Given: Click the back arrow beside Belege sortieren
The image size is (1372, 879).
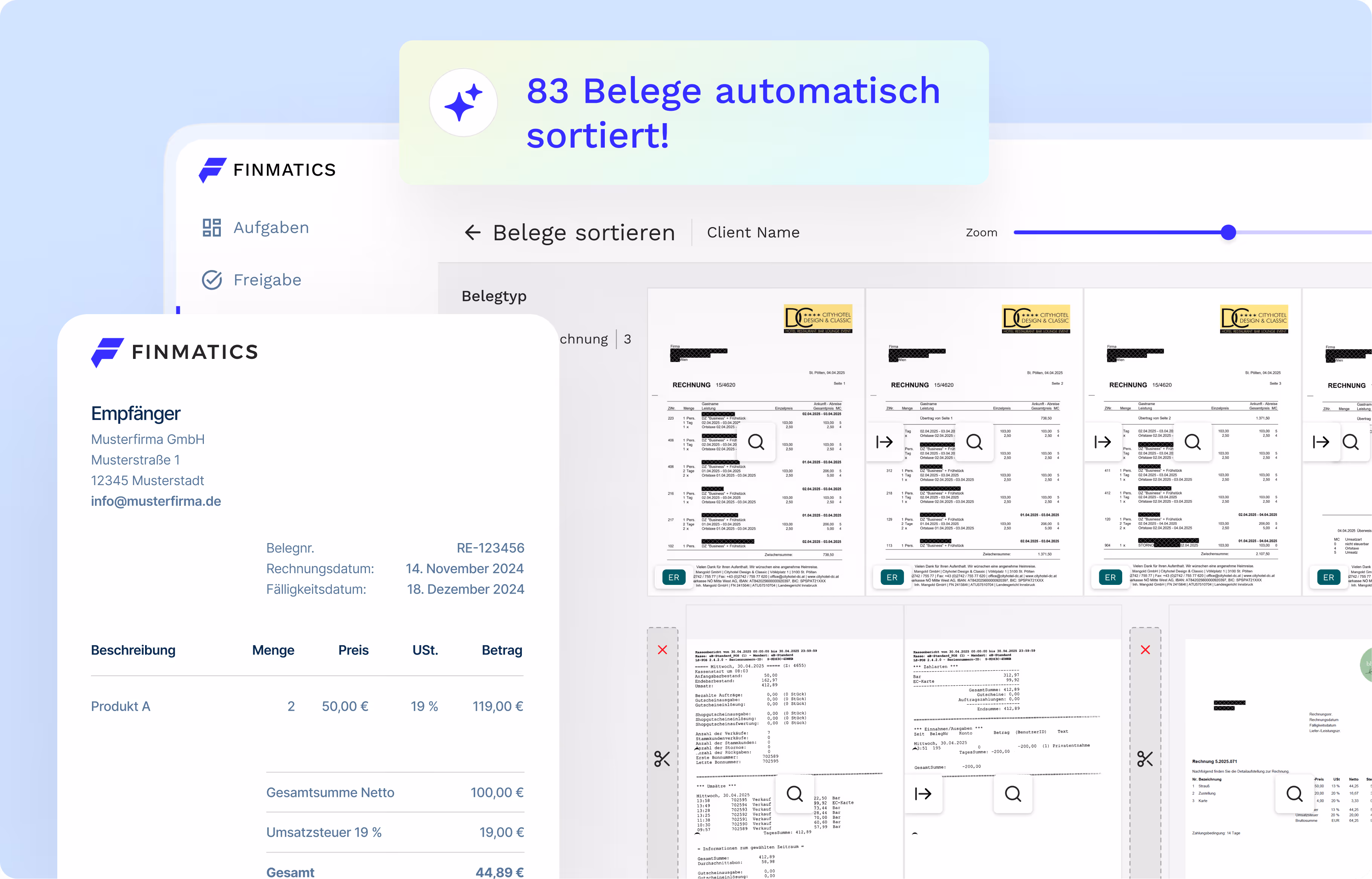Looking at the screenshot, I should tap(472, 232).
